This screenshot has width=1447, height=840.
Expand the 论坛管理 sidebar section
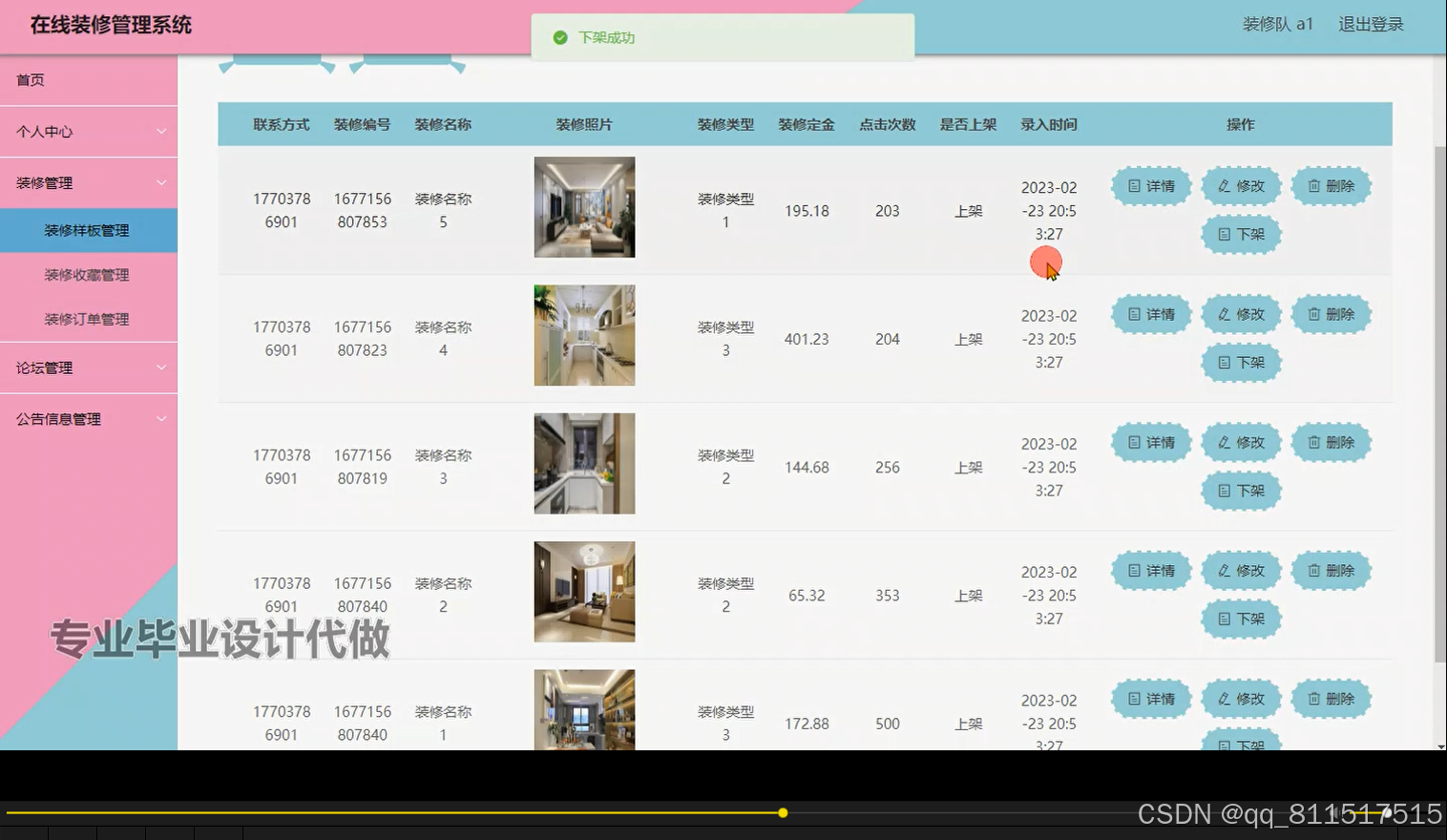tap(89, 367)
